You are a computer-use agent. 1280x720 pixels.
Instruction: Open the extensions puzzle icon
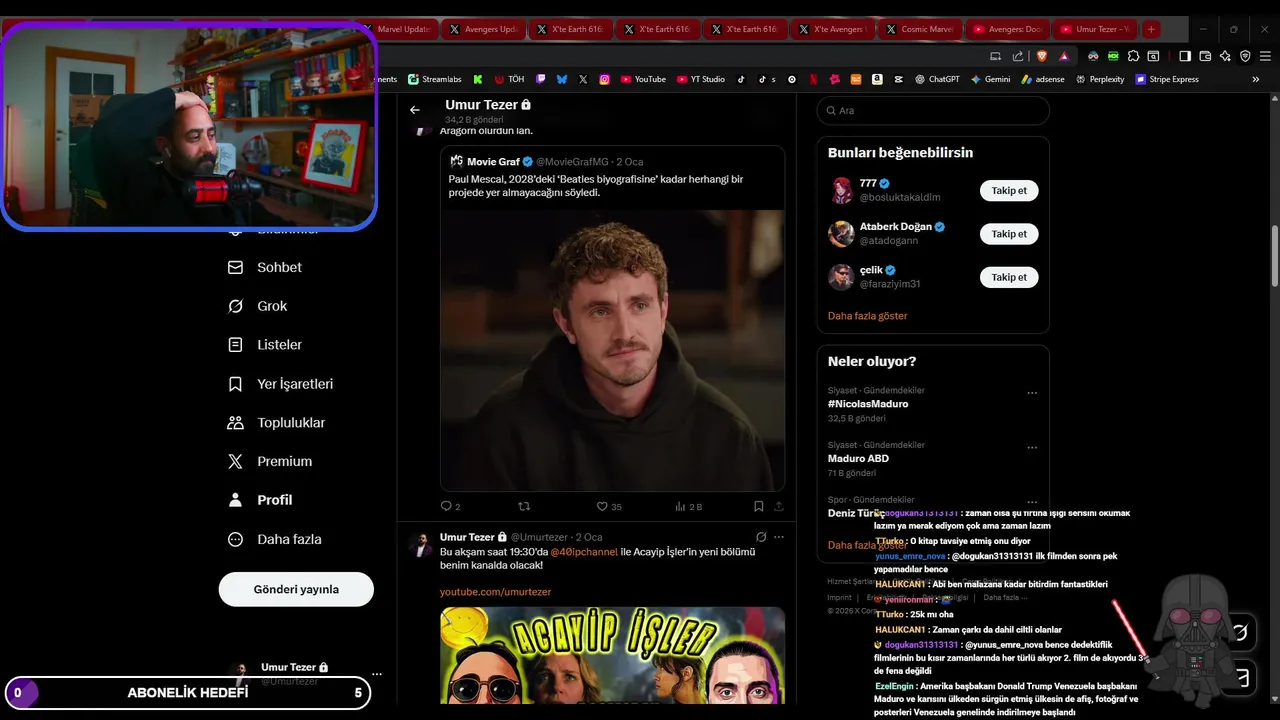[x=1133, y=56]
